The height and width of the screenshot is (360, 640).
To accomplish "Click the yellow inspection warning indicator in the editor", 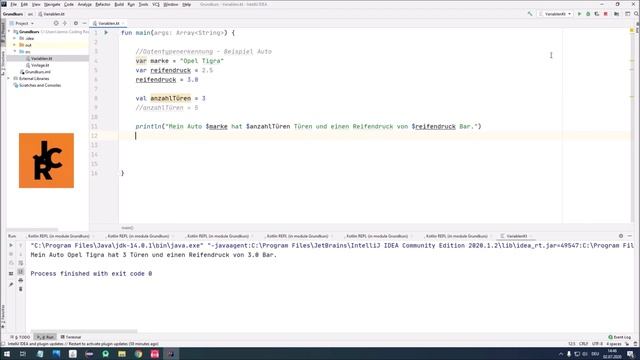I will pyautogui.click(x=632, y=31).
